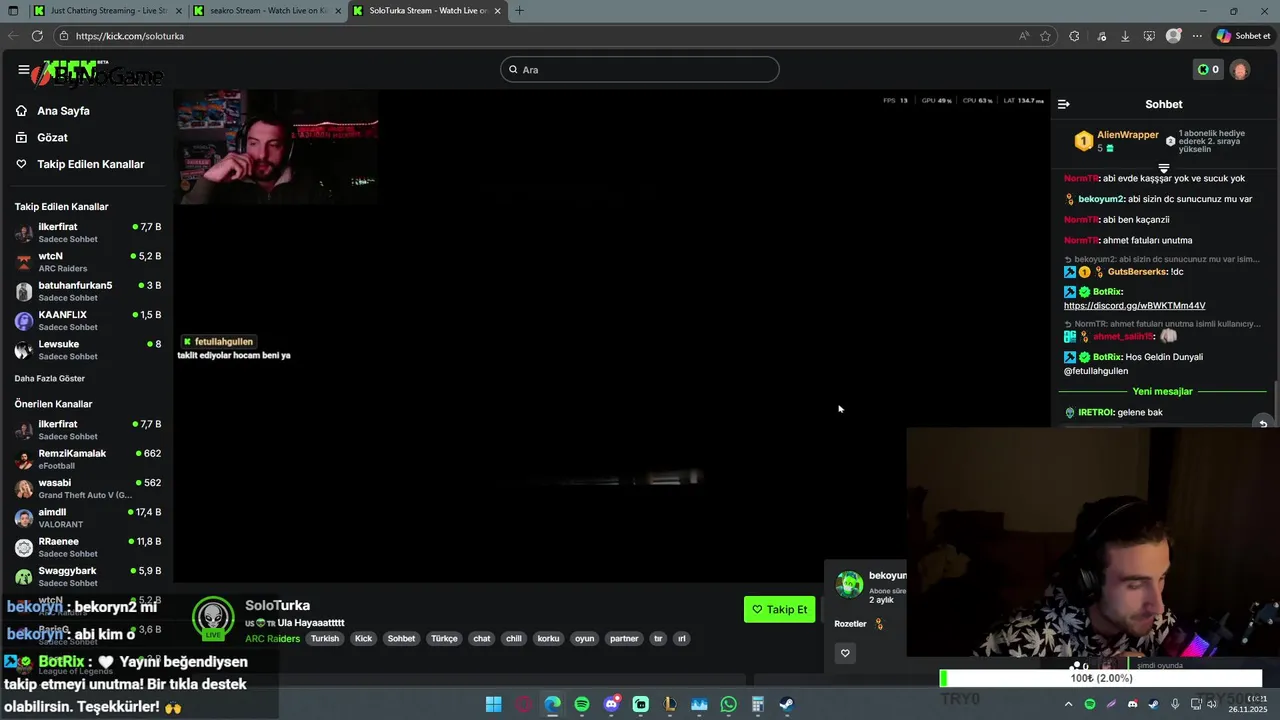Viewport: 1280px width, 720px height.
Task: Open Calculator from taskbar
Action: [x=758, y=705]
